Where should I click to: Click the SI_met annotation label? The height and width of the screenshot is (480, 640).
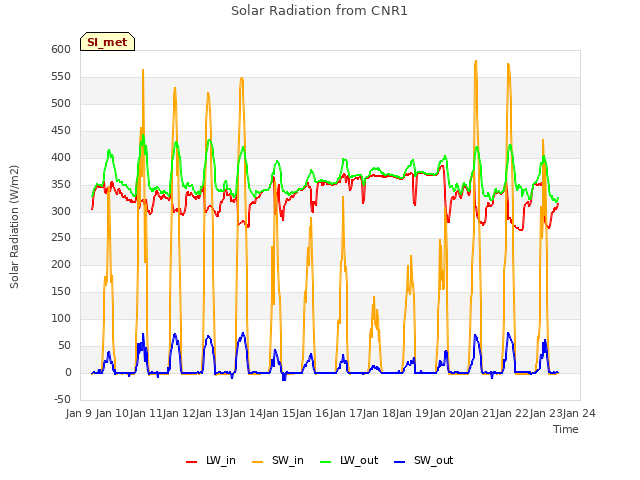click(x=107, y=42)
